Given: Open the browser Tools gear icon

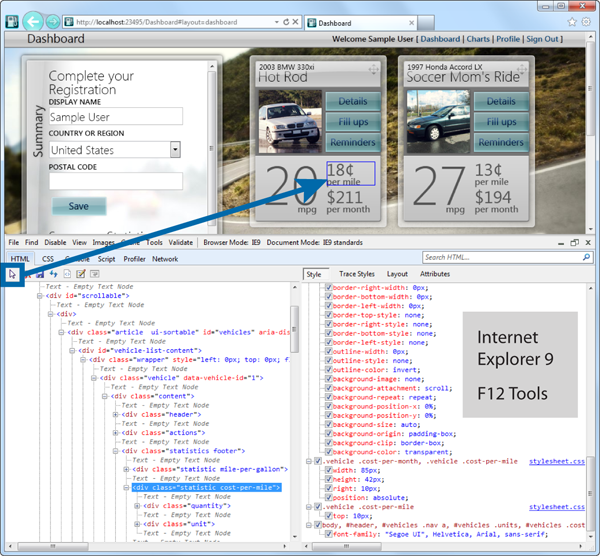Looking at the screenshot, I should 586,22.
